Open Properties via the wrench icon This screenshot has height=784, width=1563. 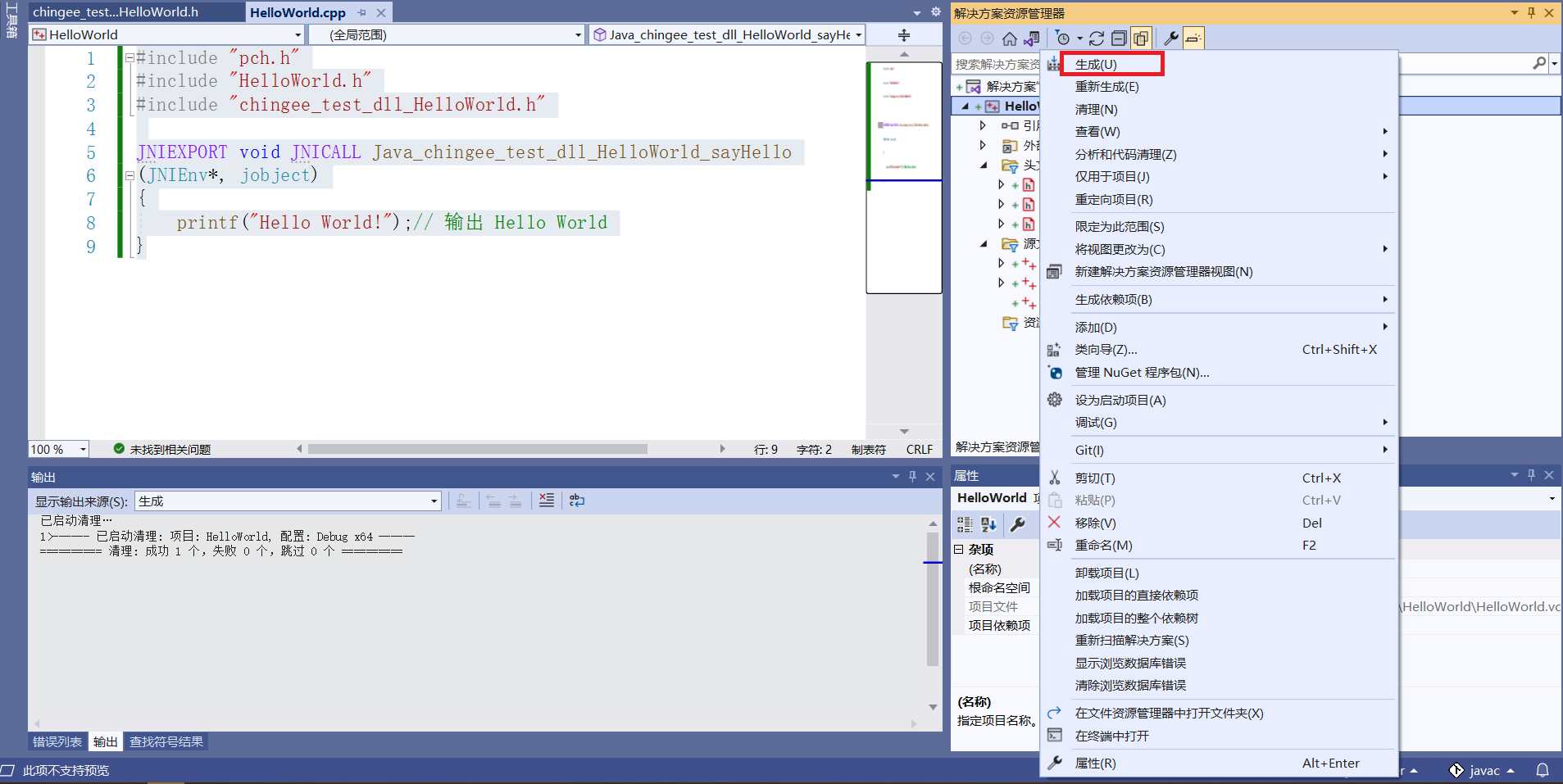click(x=1172, y=38)
